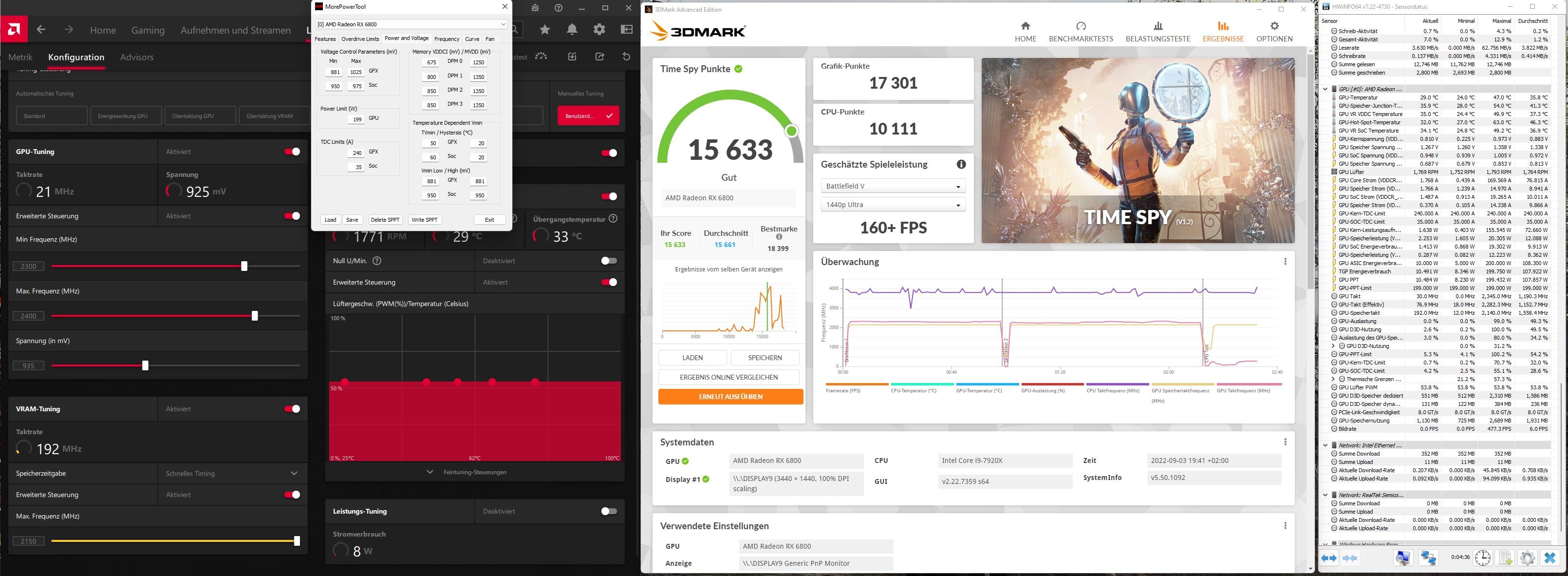Click HWiNFO expand columns blue arrows icon
1568x576 pixels.
point(1329,557)
